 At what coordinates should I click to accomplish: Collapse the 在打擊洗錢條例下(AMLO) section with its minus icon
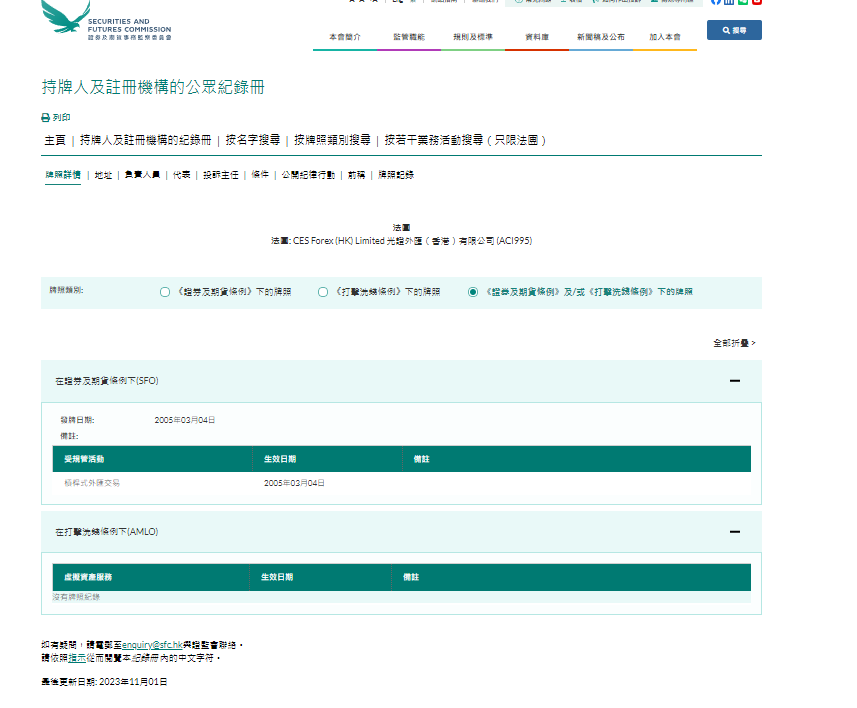tap(735, 532)
